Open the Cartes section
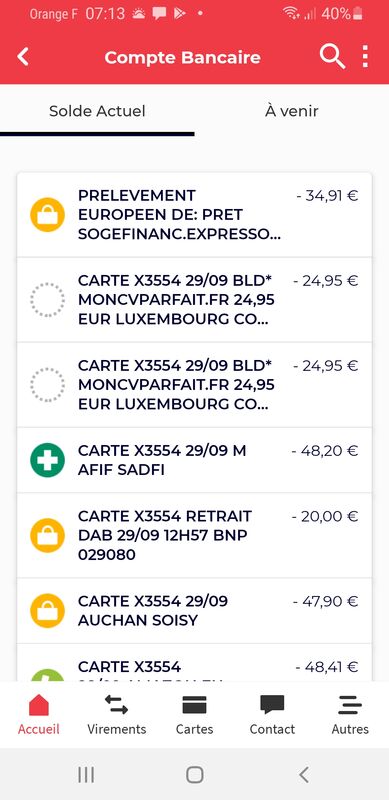This screenshot has width=389, height=800. pyautogui.click(x=194, y=715)
